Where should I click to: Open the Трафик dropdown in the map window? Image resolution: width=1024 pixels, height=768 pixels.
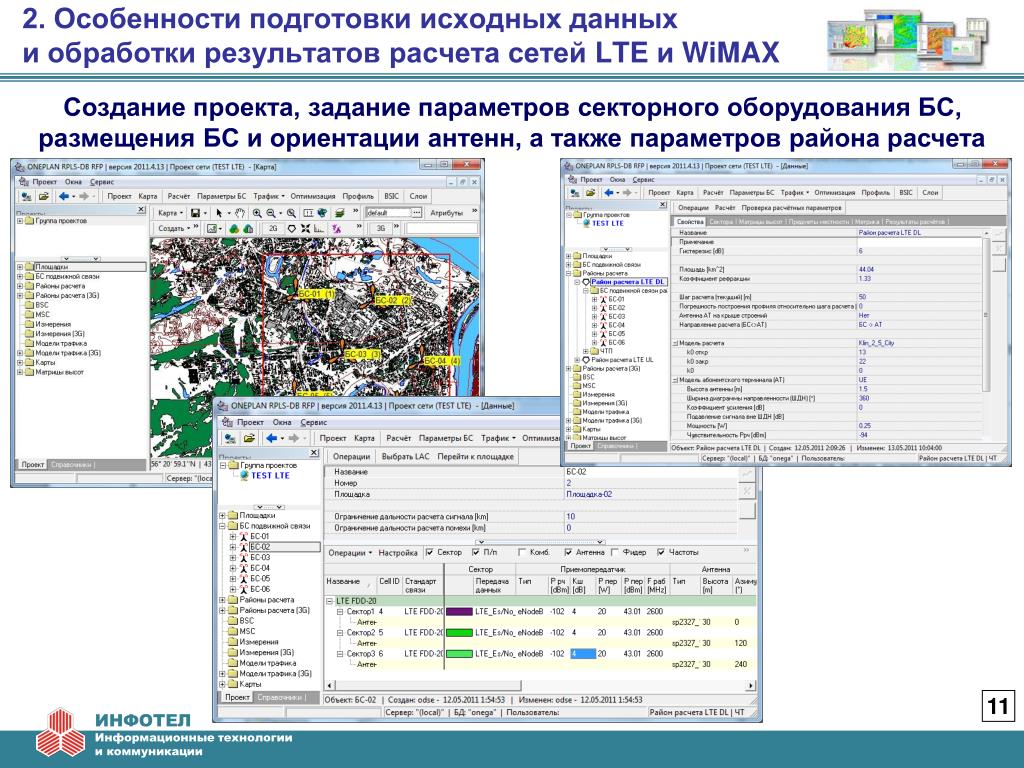pyautogui.click(x=269, y=196)
